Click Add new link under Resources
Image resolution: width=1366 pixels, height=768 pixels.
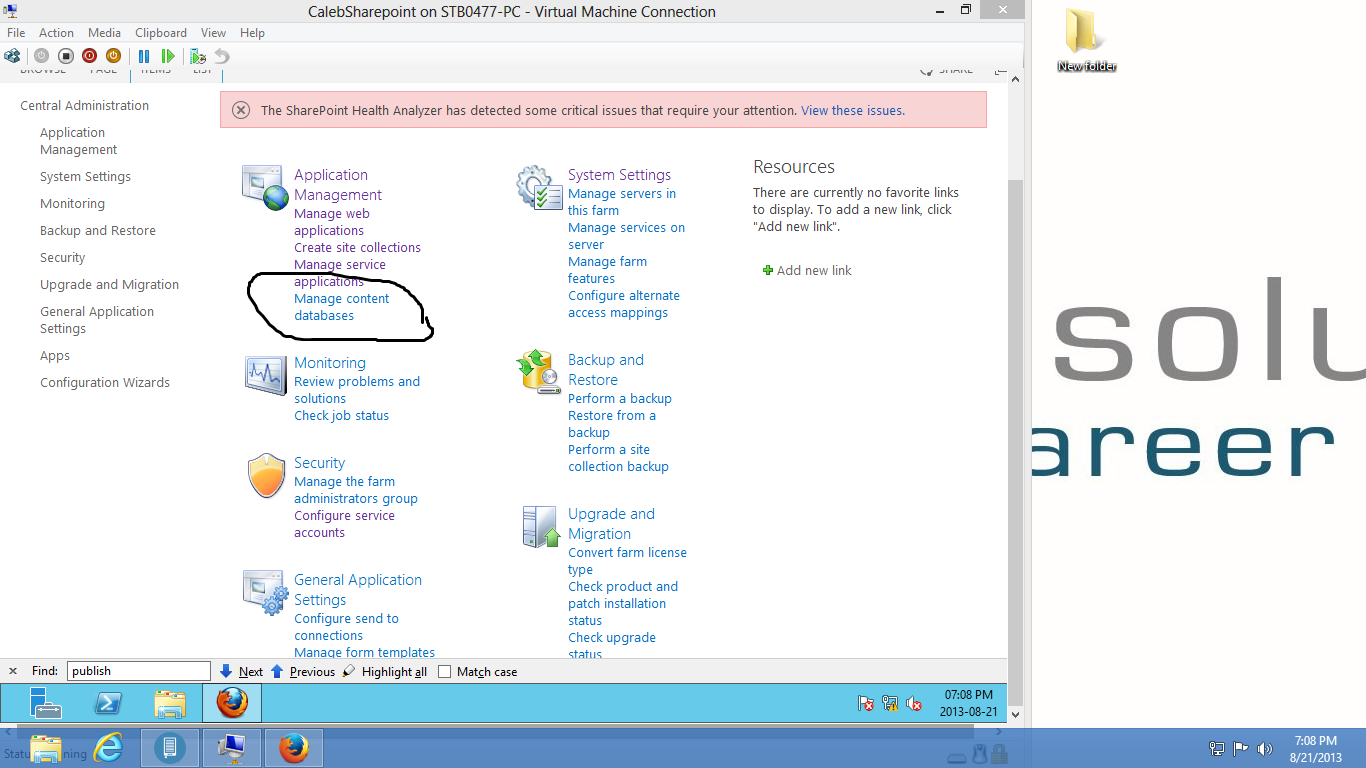click(x=807, y=271)
